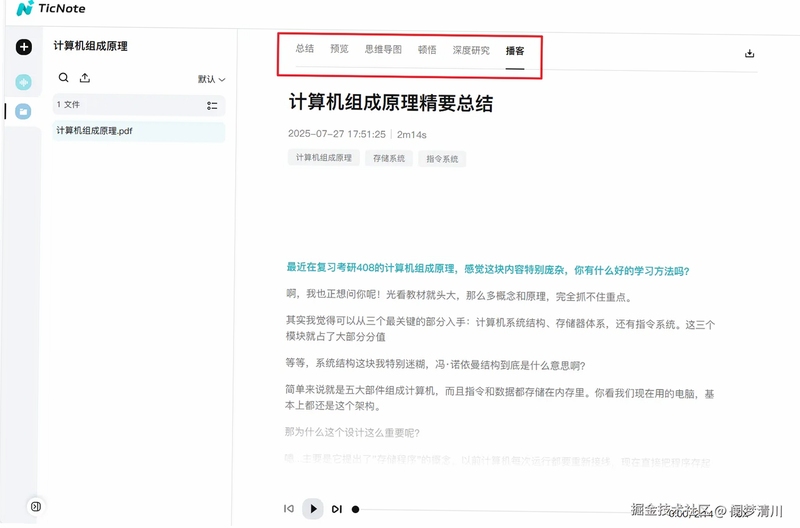Click the 计算机组成原理 project title
This screenshot has width=800, height=528.
tap(91, 46)
